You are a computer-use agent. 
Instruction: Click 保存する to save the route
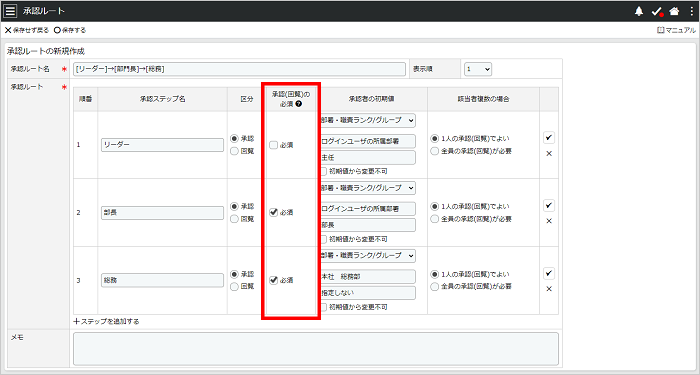pos(70,30)
